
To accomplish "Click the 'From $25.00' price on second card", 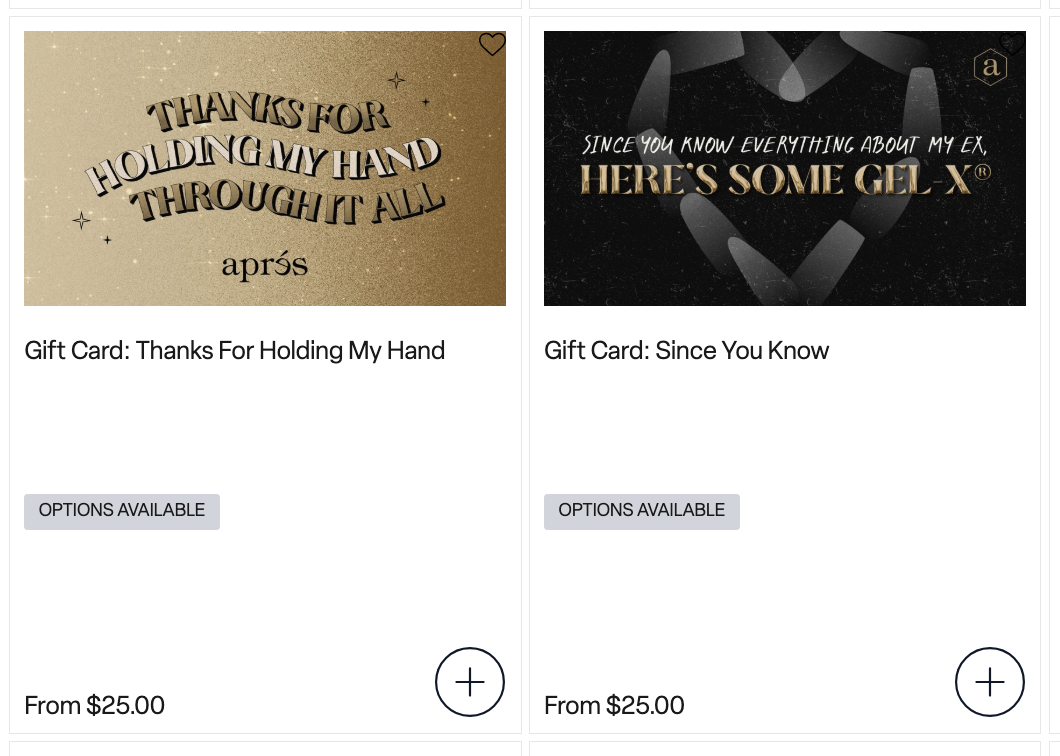I will 615,706.
